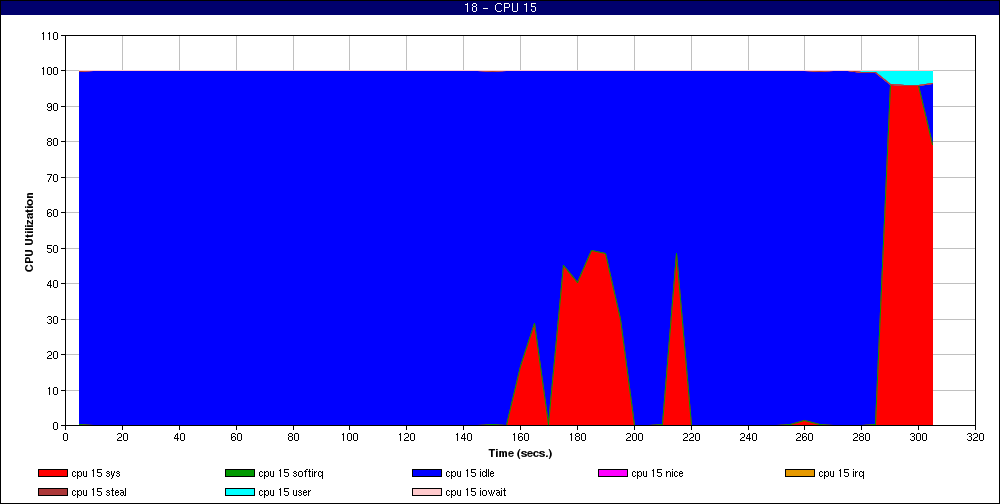Click the sys spike peak at 215 seconds
1000x504 pixels.
tap(676, 255)
